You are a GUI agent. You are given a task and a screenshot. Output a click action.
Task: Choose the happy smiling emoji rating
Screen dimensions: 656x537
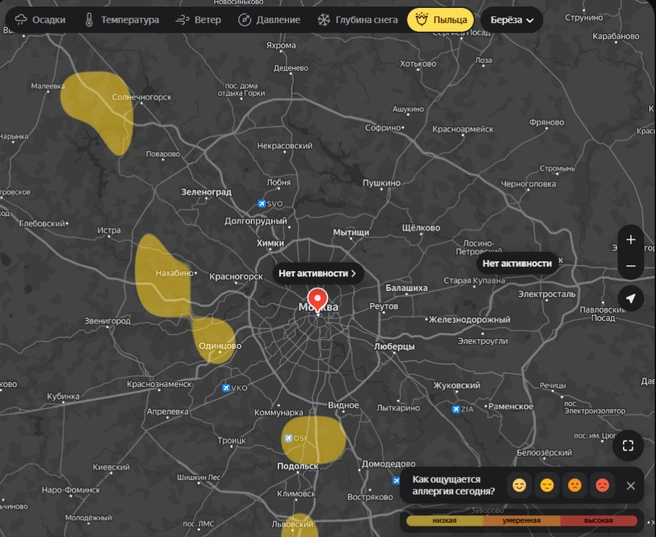coord(519,486)
